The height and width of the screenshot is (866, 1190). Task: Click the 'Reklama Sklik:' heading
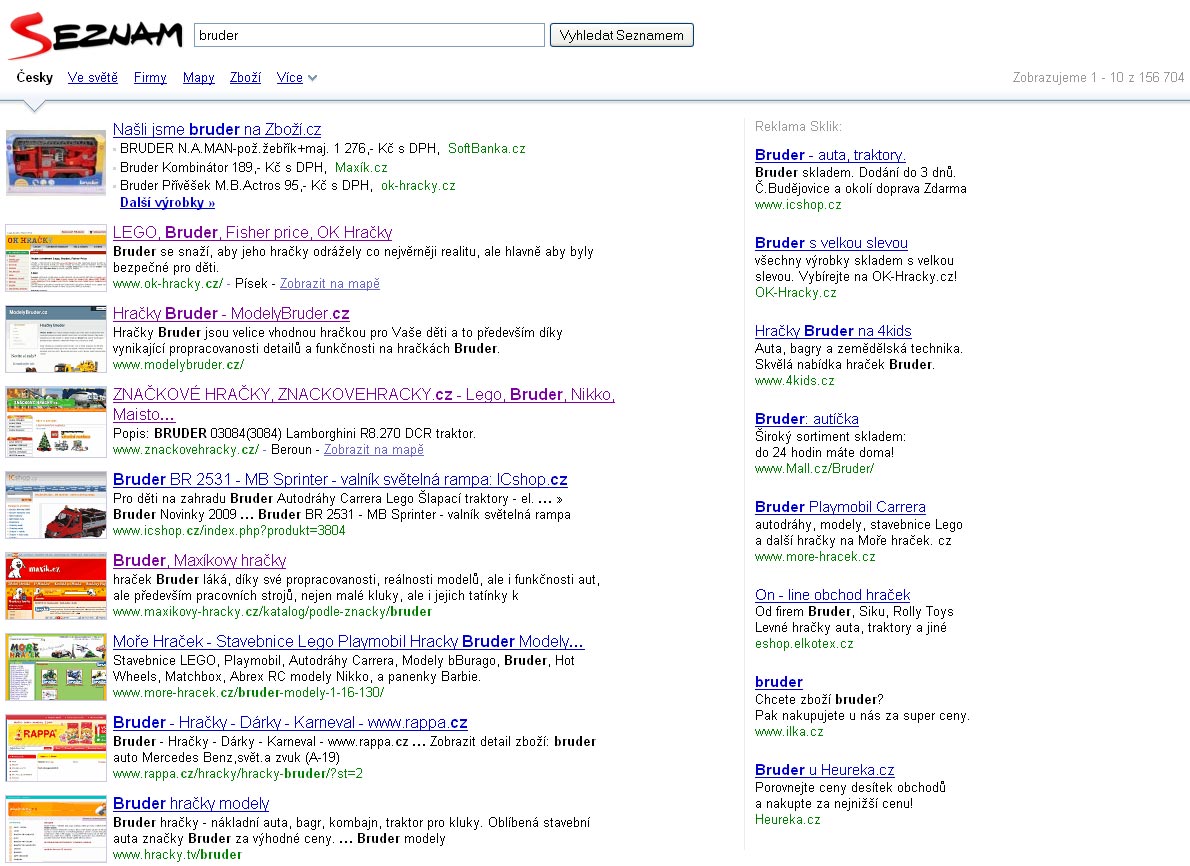(x=798, y=127)
